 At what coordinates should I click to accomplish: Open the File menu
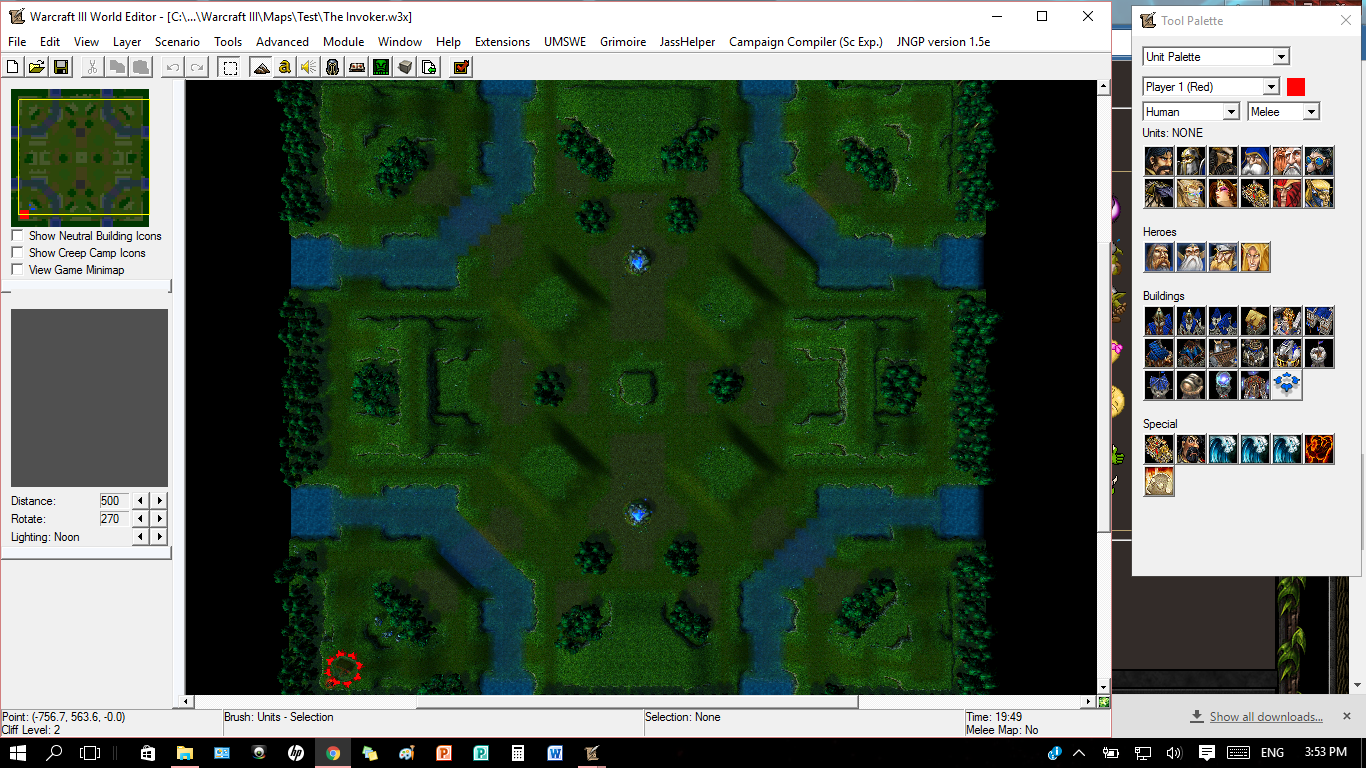click(17, 42)
